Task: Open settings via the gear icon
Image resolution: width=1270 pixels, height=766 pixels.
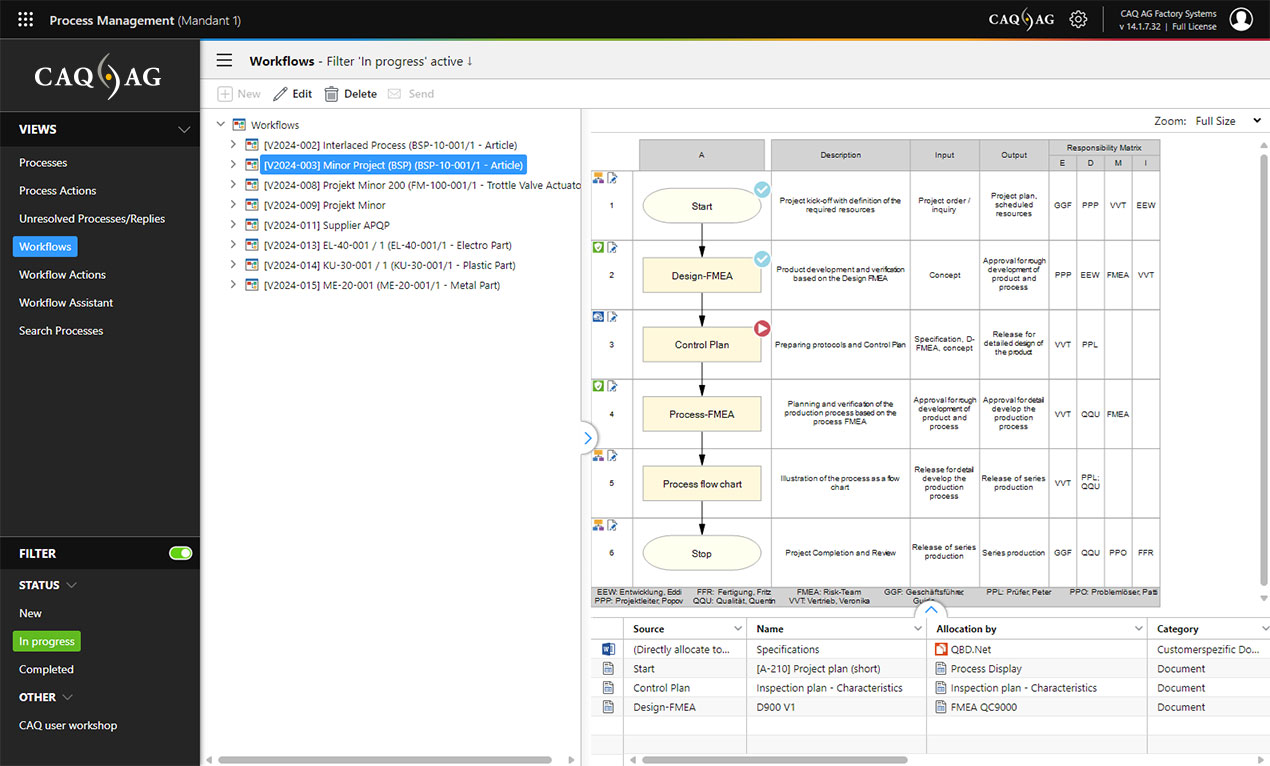Action: tap(1078, 20)
